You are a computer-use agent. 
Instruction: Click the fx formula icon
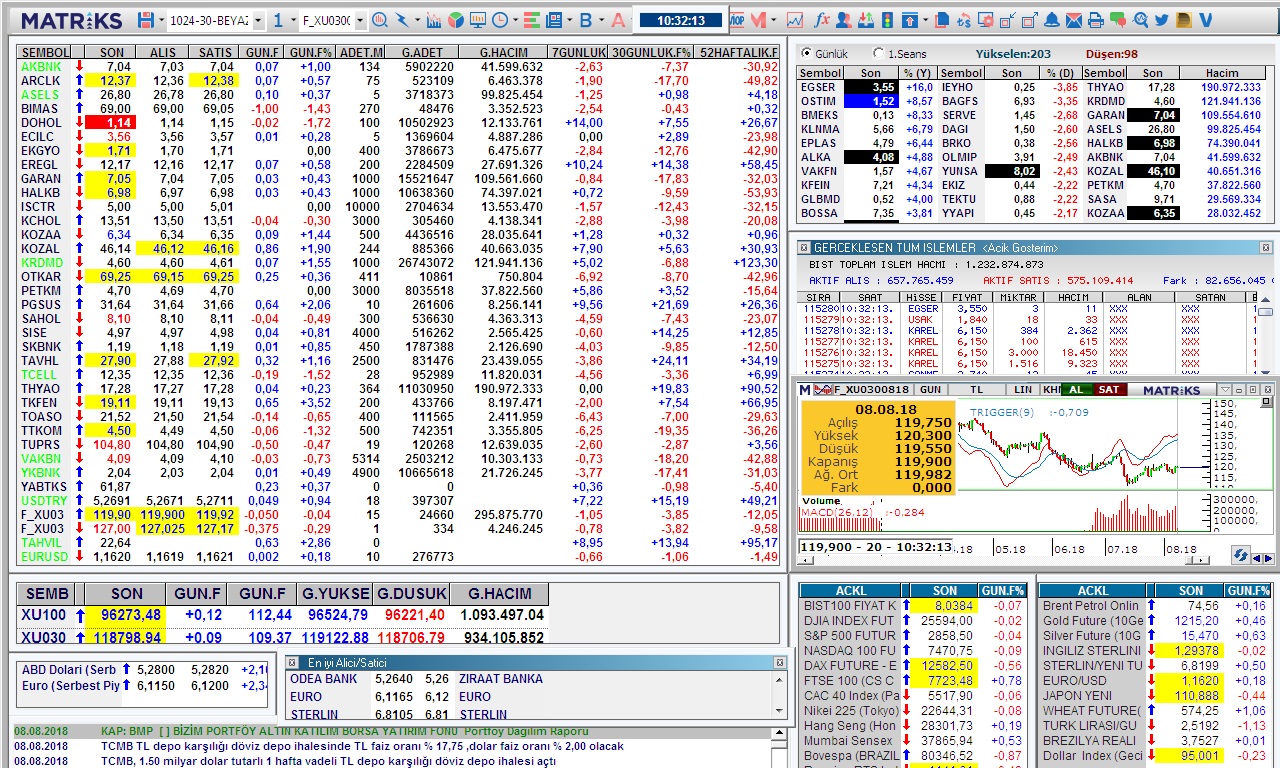click(822, 20)
